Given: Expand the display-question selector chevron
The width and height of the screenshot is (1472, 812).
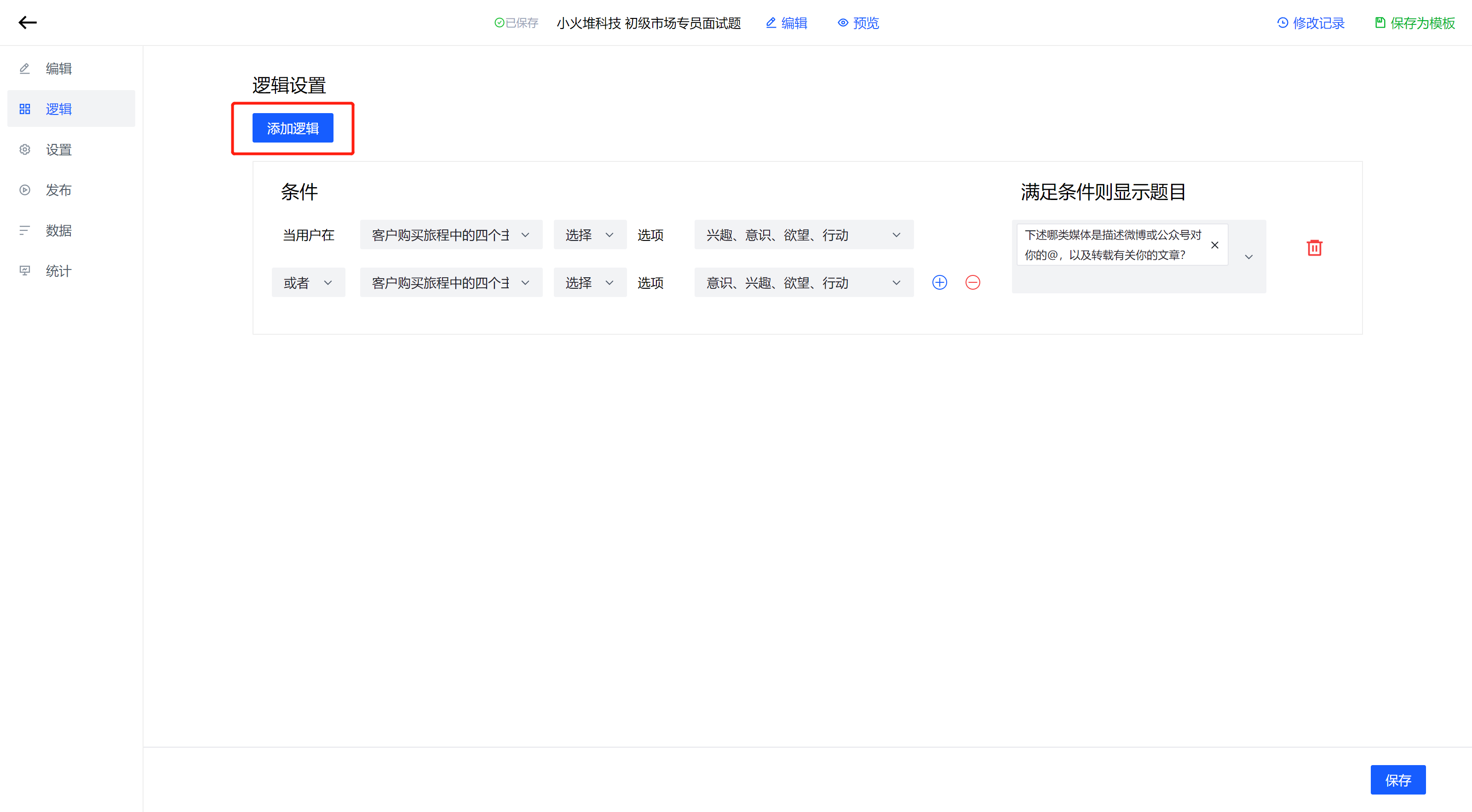Looking at the screenshot, I should point(1248,257).
